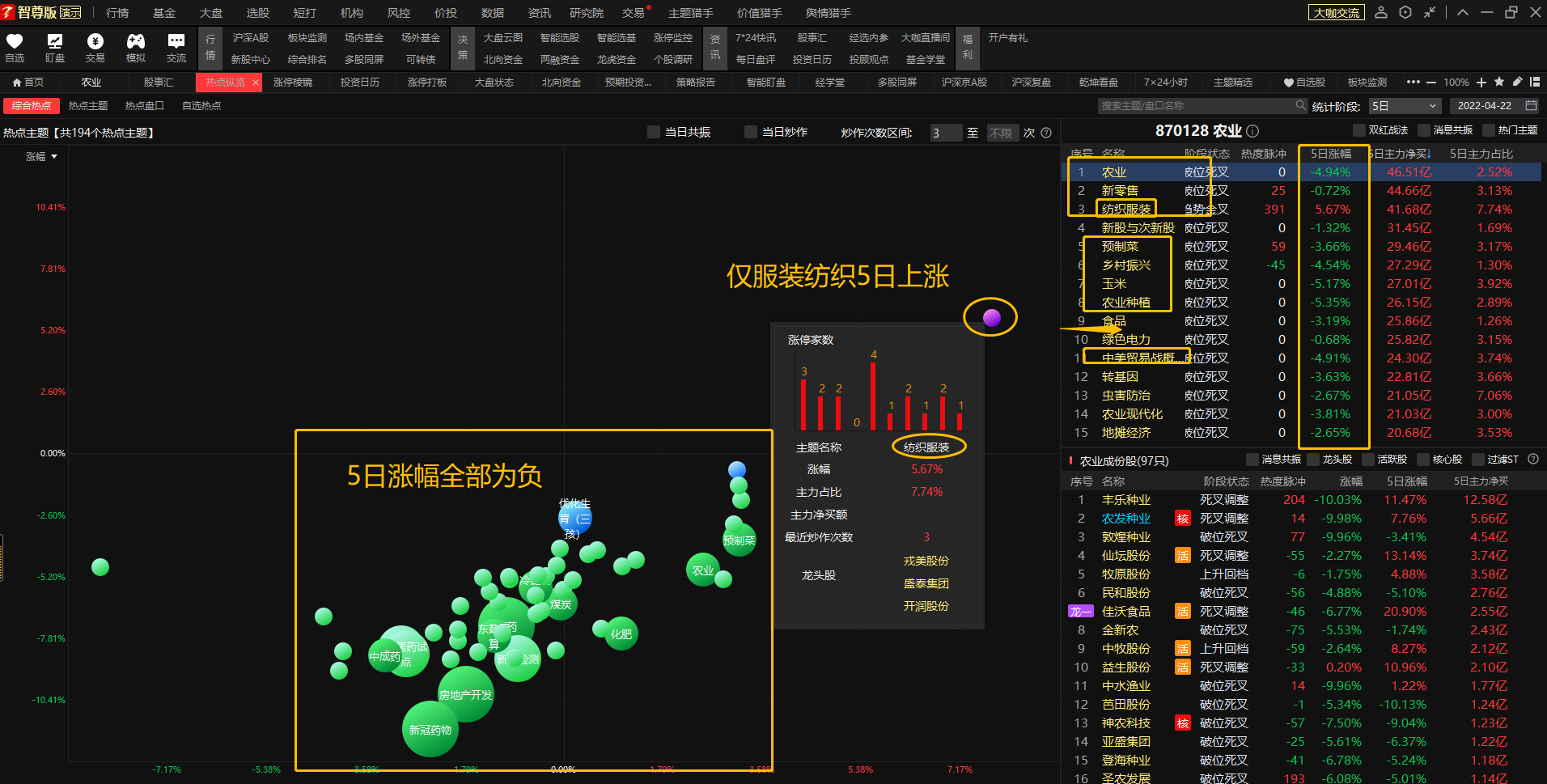Click the layout panel icon in the tab bar
The width and height of the screenshot is (1547, 784).
click(1535, 82)
